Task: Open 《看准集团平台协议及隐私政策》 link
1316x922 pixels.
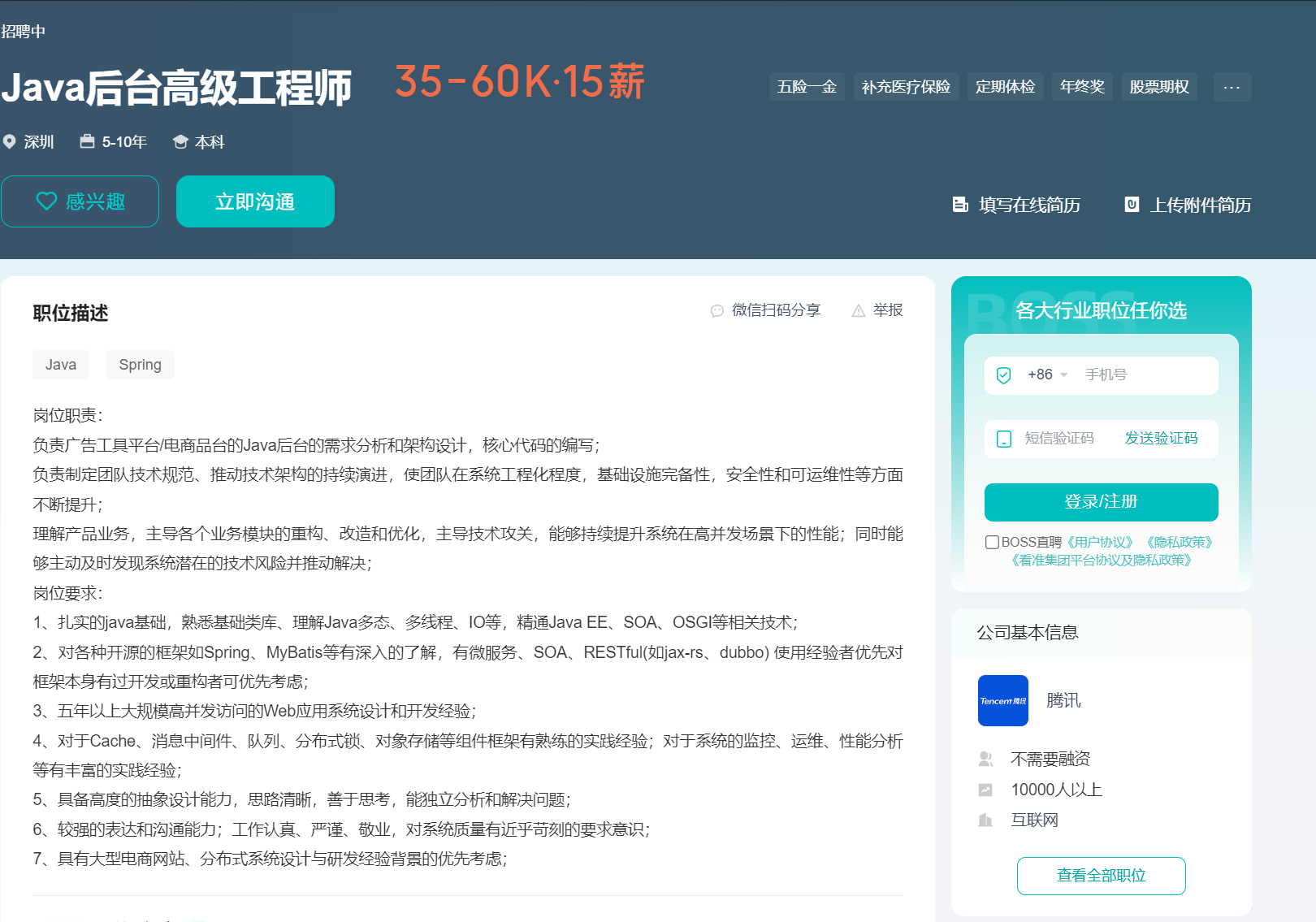Action: [1101, 560]
